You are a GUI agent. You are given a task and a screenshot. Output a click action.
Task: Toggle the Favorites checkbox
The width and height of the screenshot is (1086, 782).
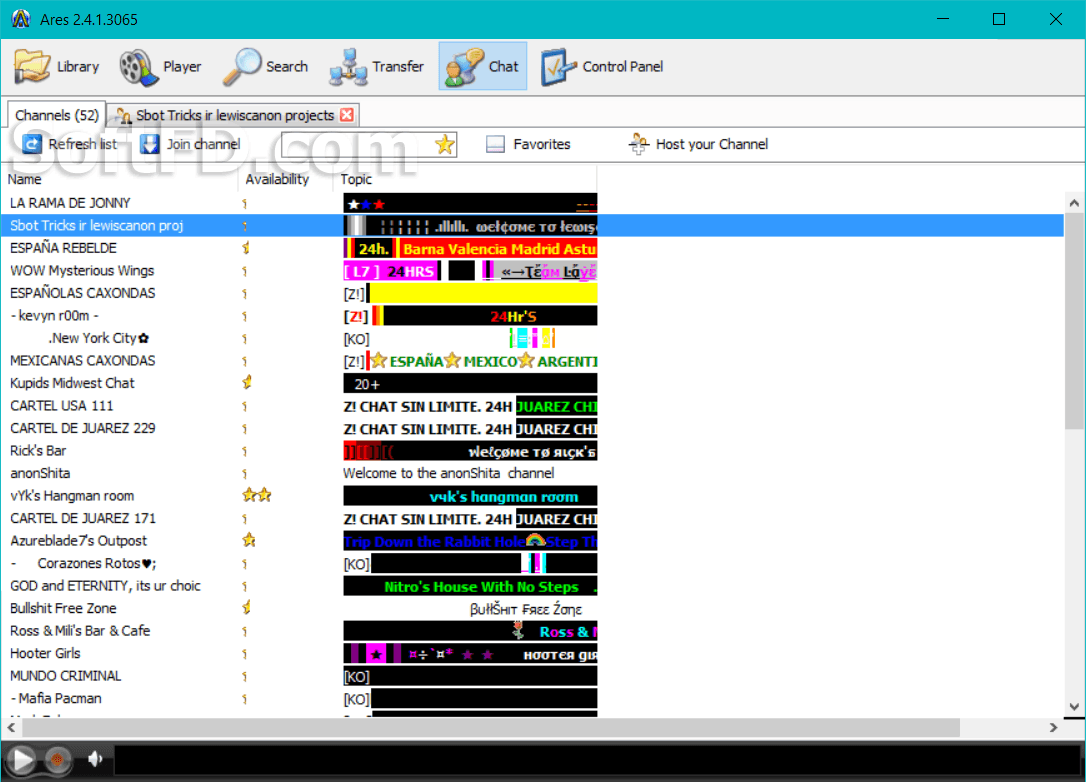click(x=495, y=144)
